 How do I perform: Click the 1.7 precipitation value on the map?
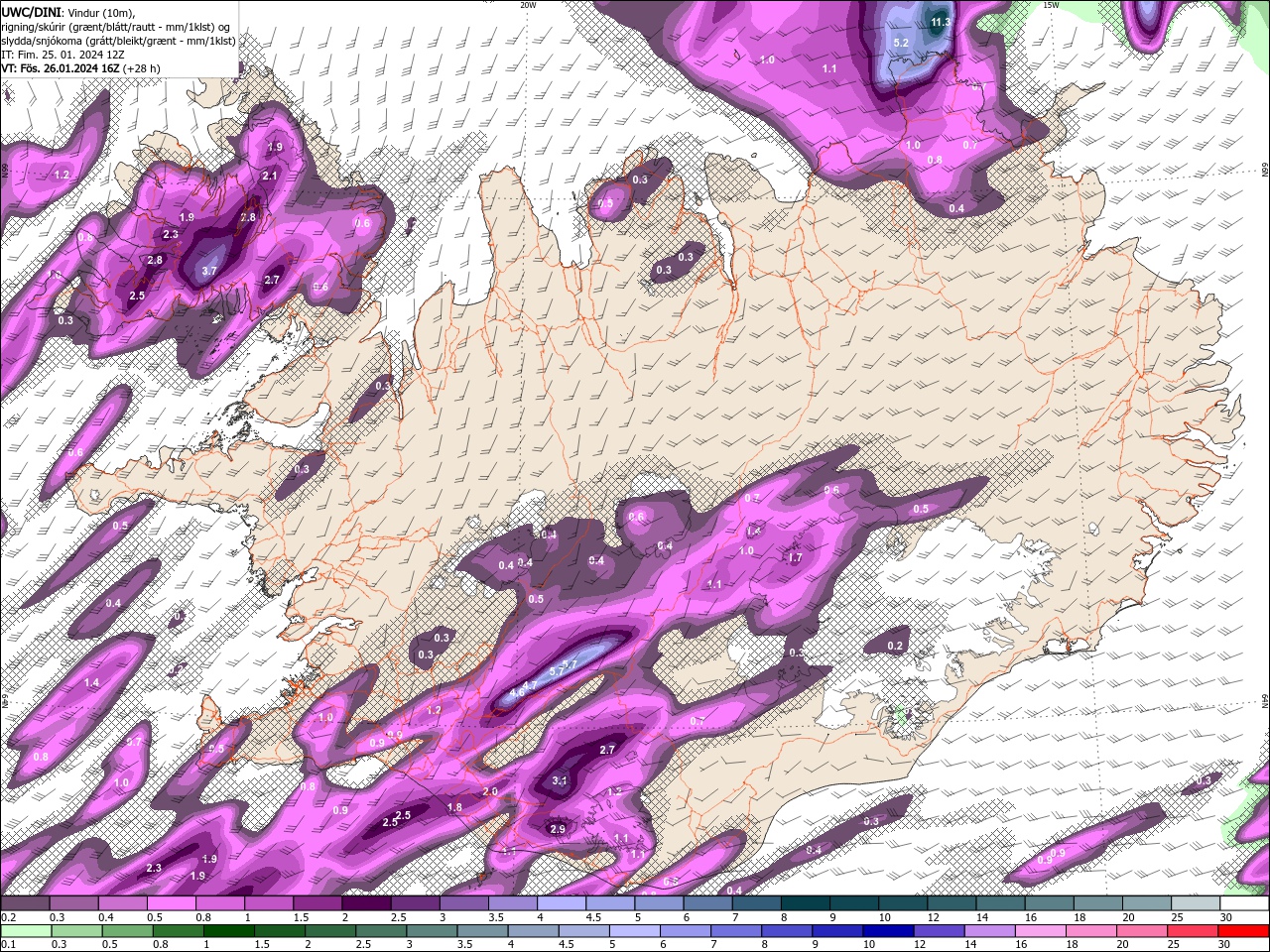pyautogui.click(x=795, y=558)
